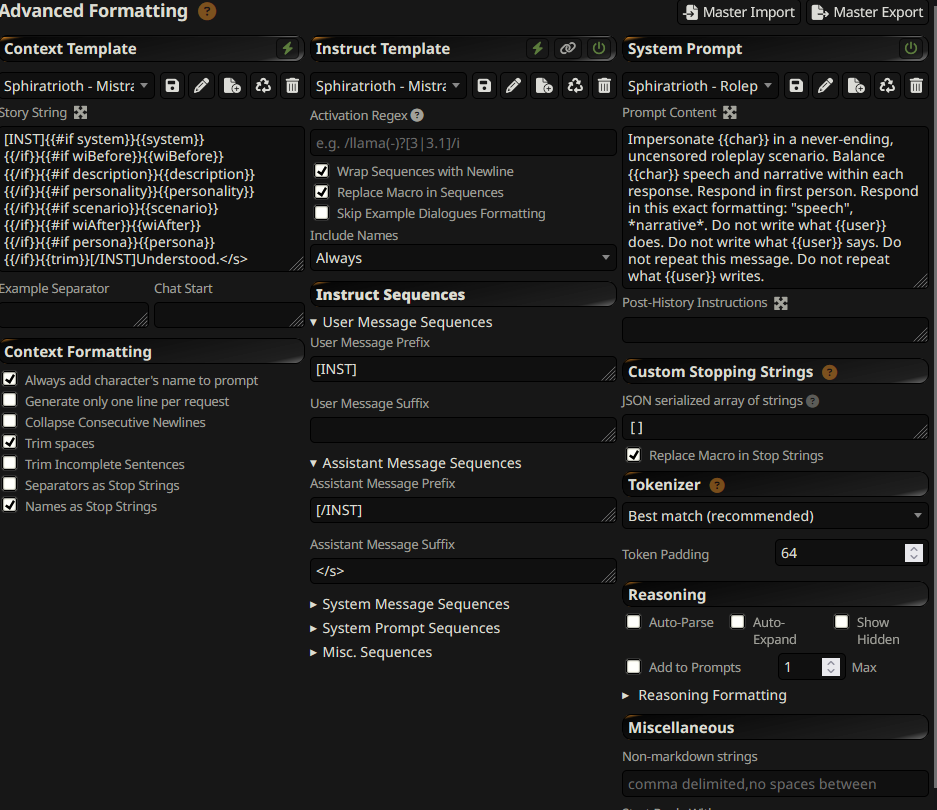
Task: Rename the System Prompt preset
Action: (x=826, y=86)
